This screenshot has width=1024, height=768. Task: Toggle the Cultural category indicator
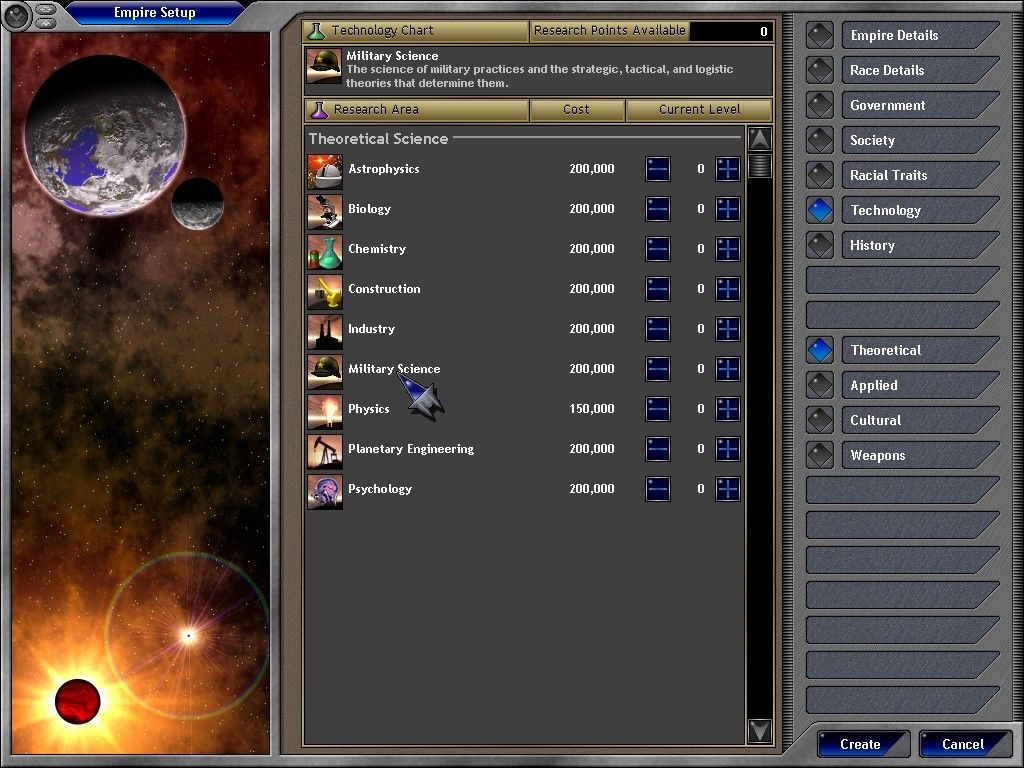coord(820,420)
